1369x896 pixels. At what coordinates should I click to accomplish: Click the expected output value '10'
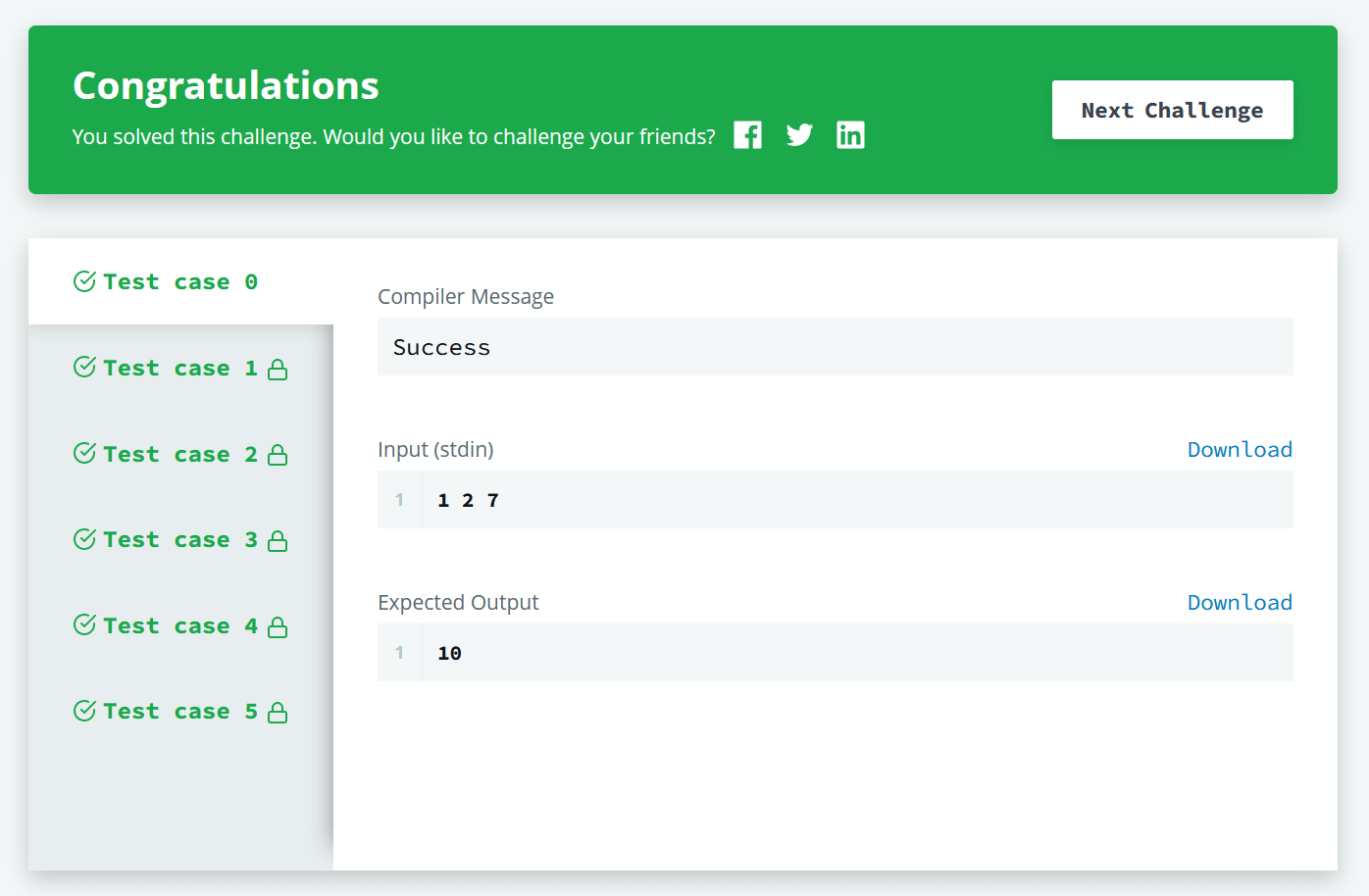point(449,652)
